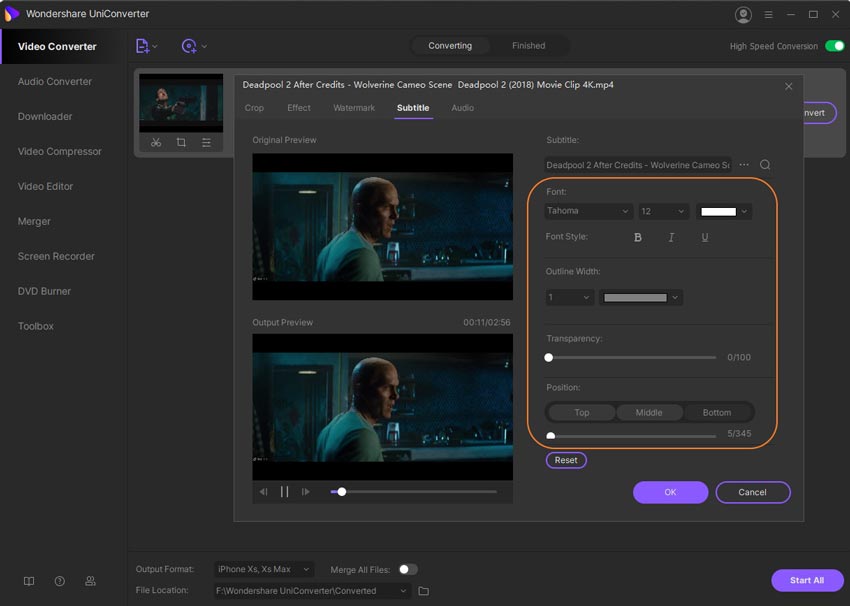
Task: Open DVD Burner in sidebar
Action: pyautogui.click(x=44, y=291)
